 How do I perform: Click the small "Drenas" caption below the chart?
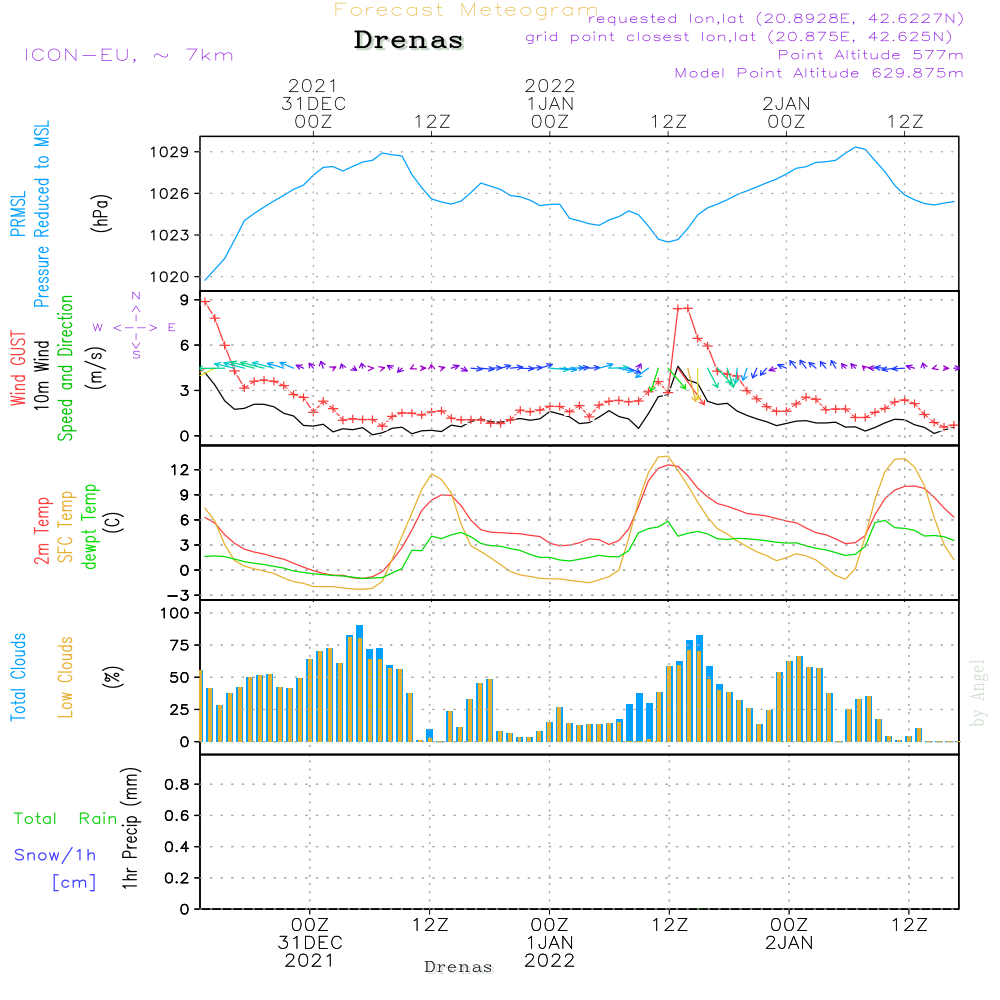[459, 967]
